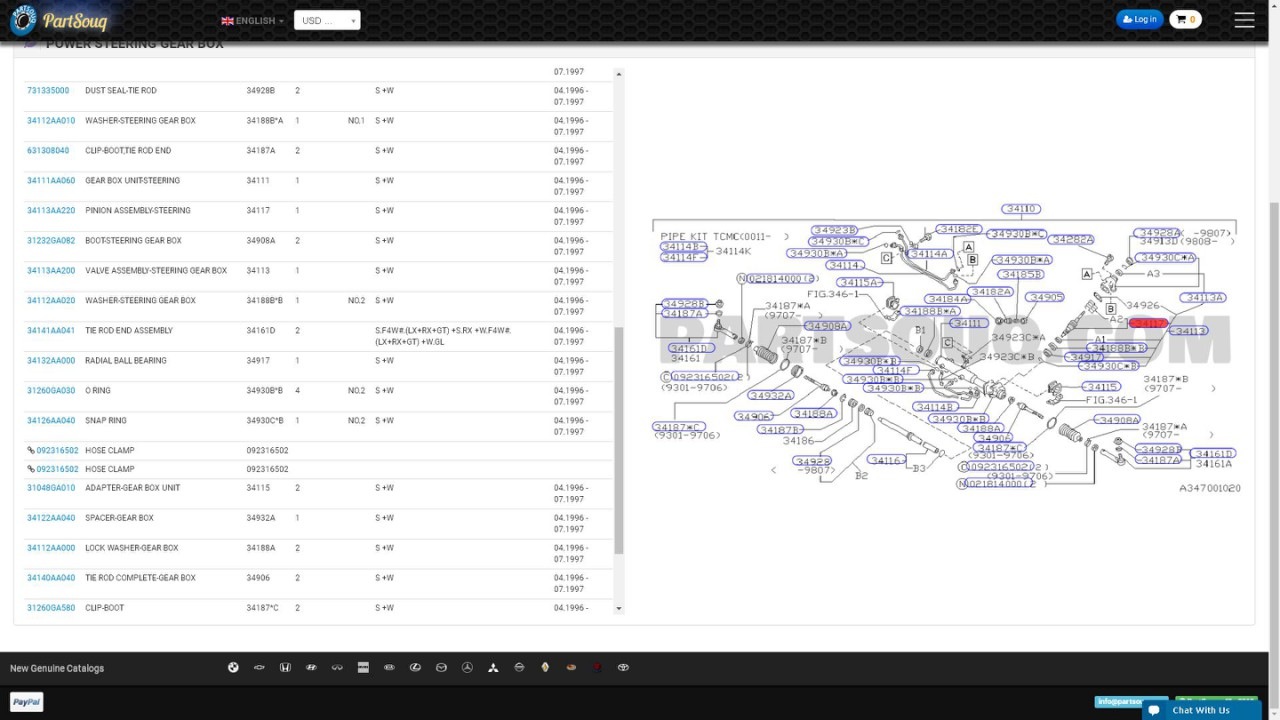Open the Toyota catalog logo
1280x720 pixels.
(x=623, y=667)
